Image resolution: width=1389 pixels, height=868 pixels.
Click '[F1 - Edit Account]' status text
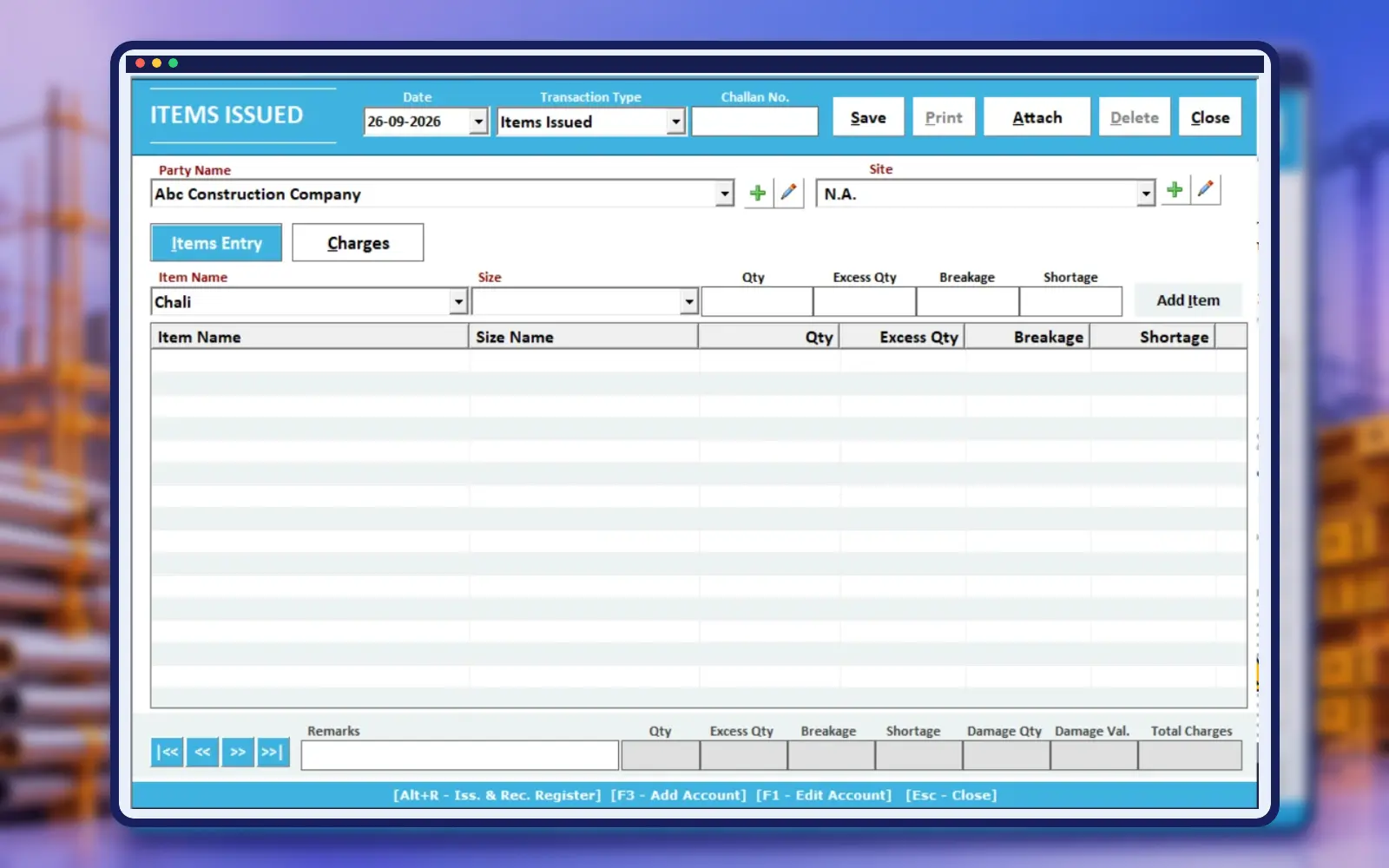click(x=824, y=795)
